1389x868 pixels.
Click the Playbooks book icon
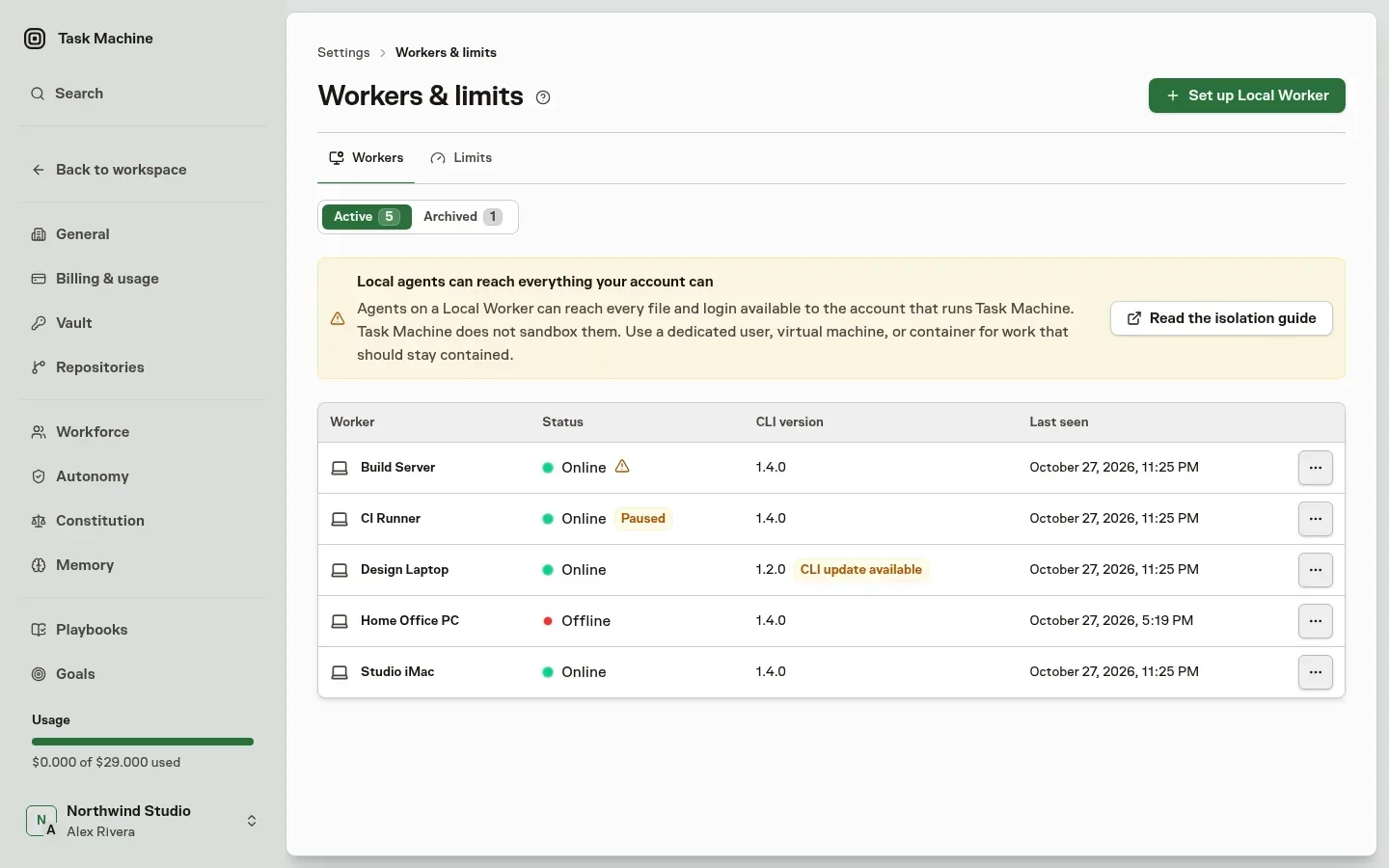tap(39, 630)
